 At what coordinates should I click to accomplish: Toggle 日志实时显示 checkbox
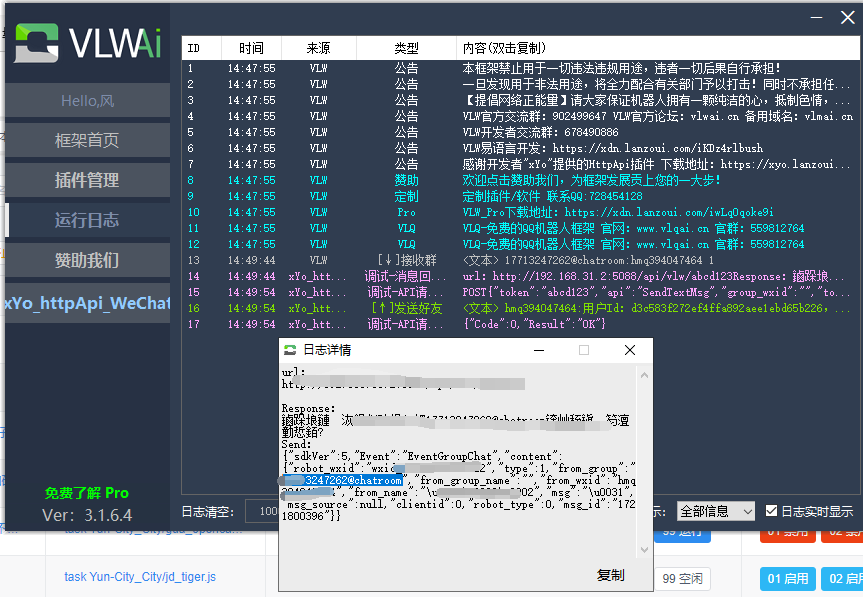coord(772,511)
